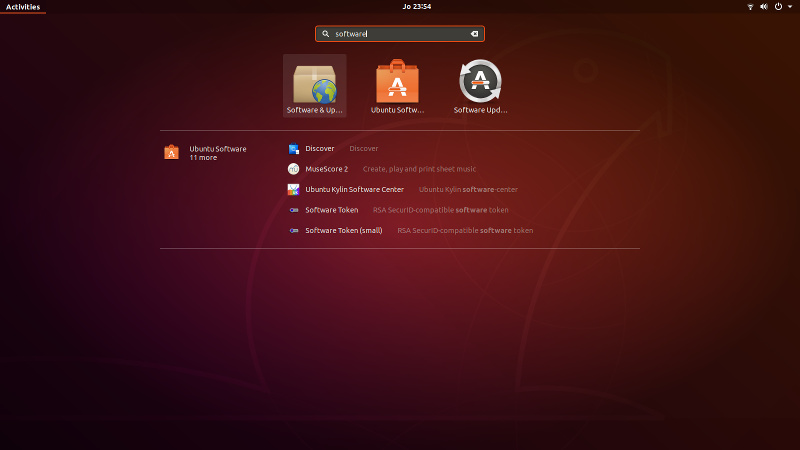The width and height of the screenshot is (800, 450).
Task: Click the 'Software & Up...' app label
Action: coord(315,110)
